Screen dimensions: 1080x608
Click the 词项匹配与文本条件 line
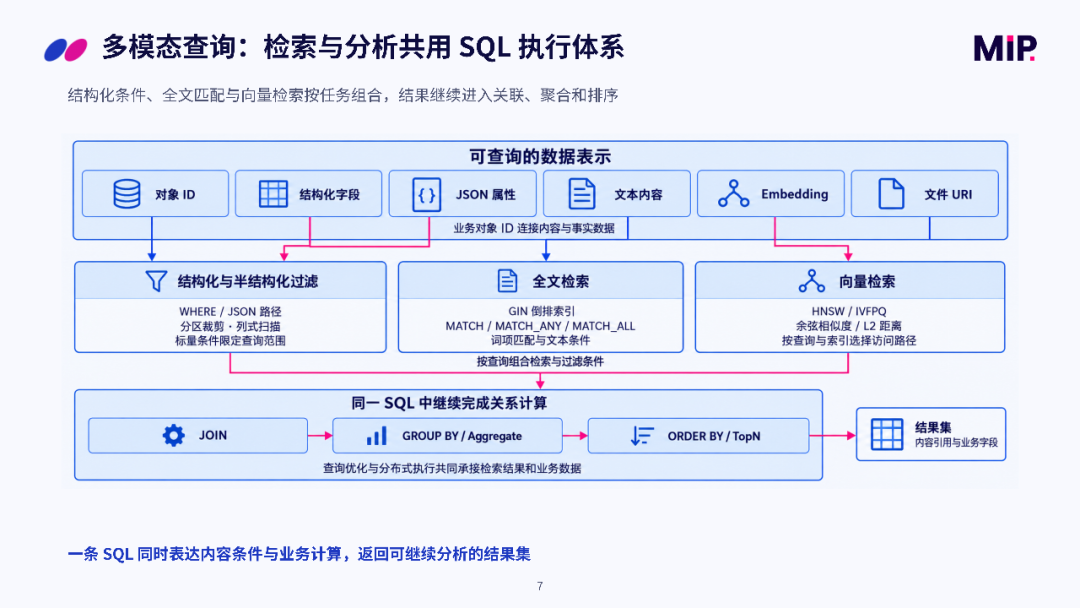click(540, 340)
